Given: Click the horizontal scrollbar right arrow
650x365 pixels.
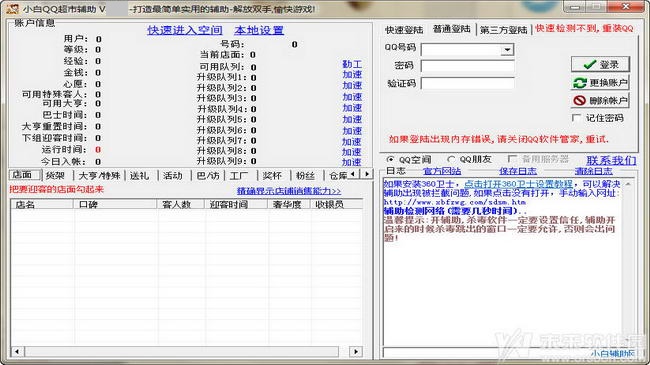Looking at the screenshot, I should pyautogui.click(x=356, y=352).
